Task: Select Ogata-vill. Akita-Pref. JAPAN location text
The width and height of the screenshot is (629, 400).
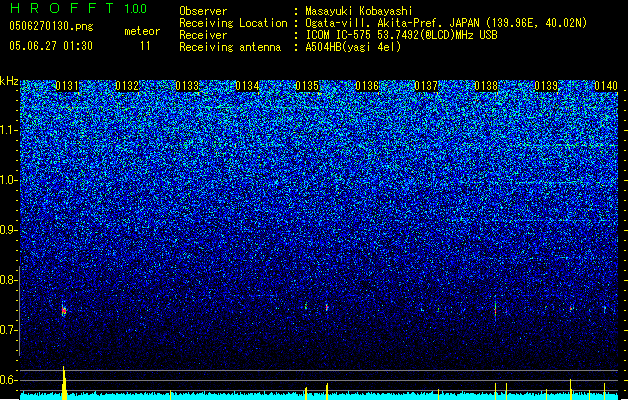Action: click(x=446, y=23)
